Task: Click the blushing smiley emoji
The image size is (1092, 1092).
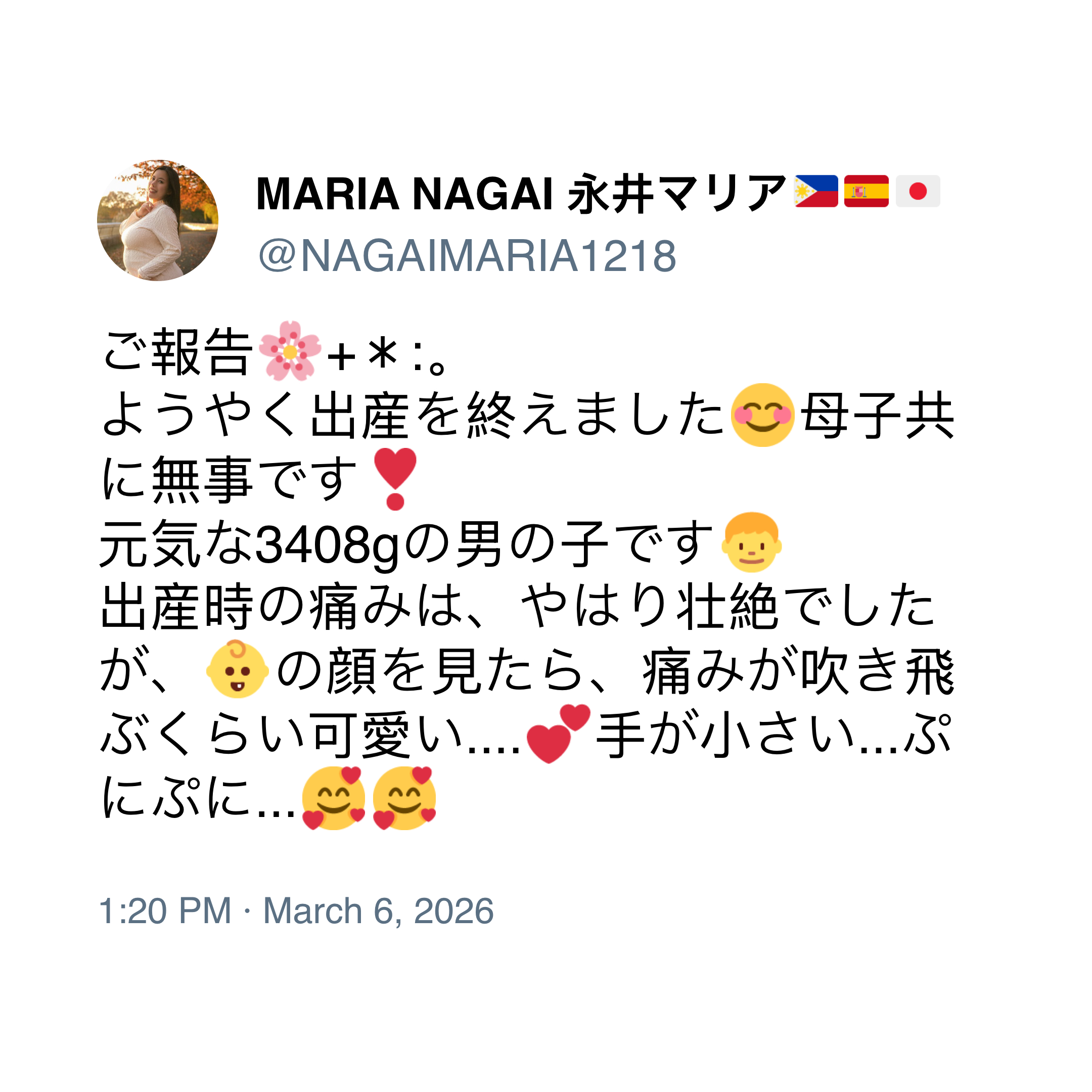Action: pyautogui.click(x=762, y=416)
